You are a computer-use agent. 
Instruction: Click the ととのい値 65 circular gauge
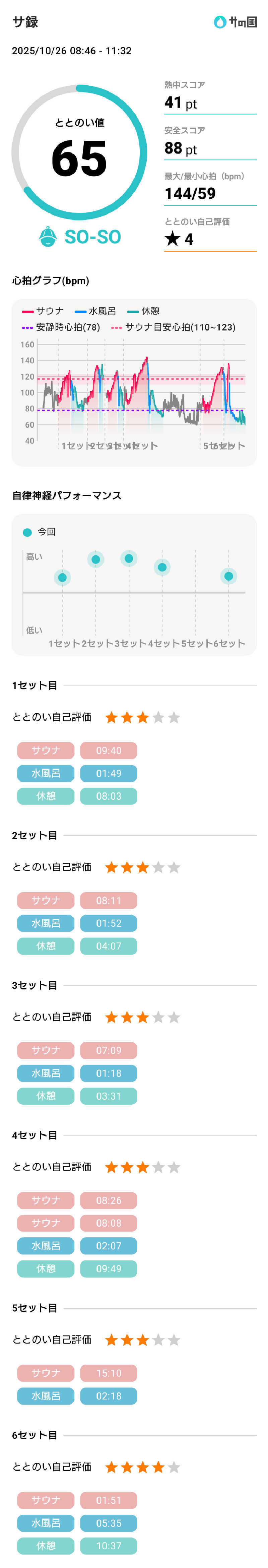pyautogui.click(x=79, y=153)
